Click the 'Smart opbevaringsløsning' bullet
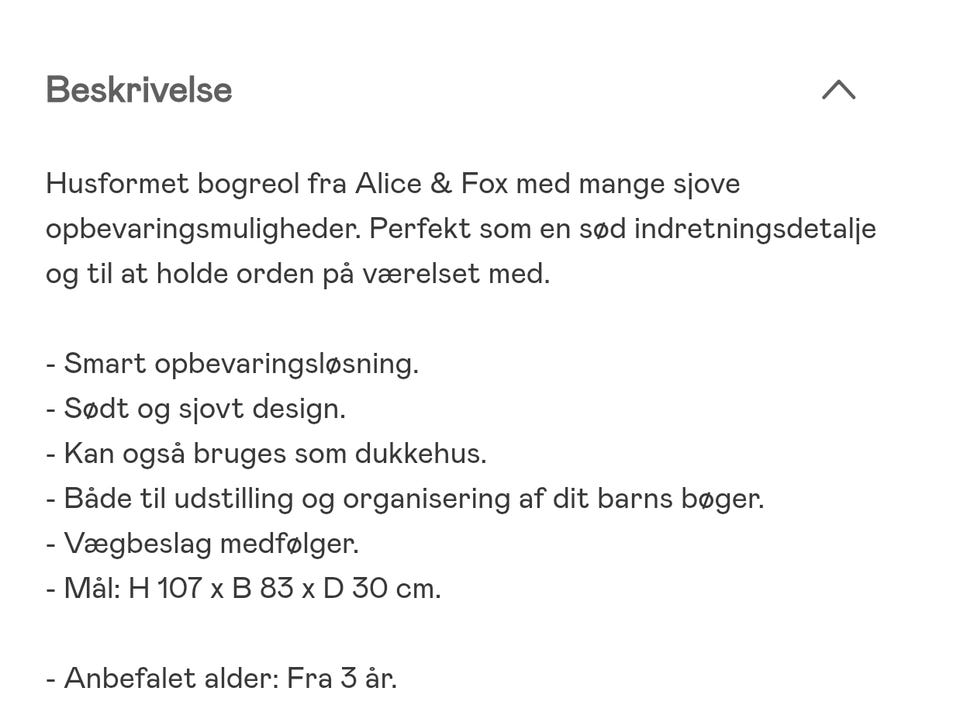Viewport: 960px width, 705px height. (233, 364)
